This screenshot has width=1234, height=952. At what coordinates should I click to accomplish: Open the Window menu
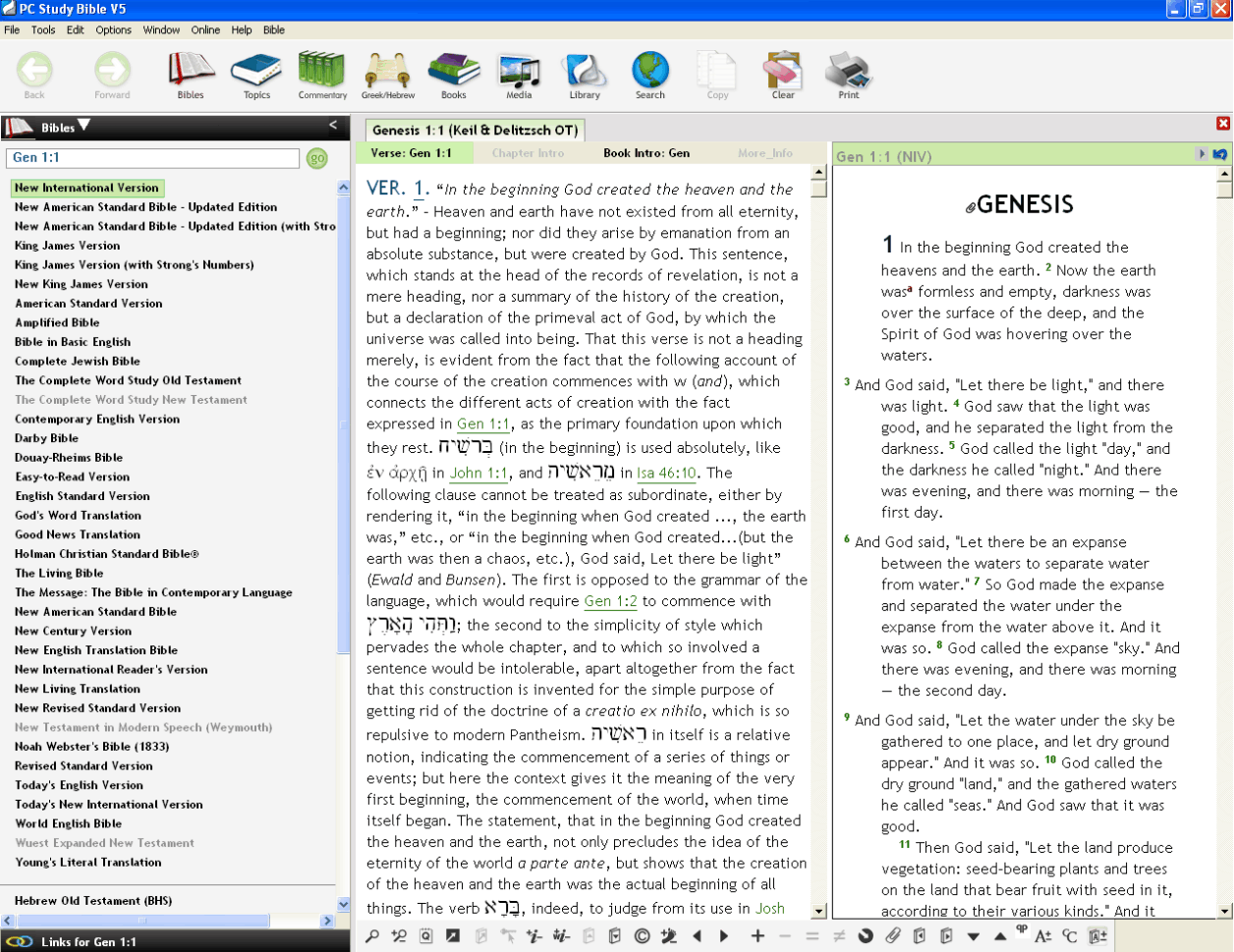[x=161, y=29]
